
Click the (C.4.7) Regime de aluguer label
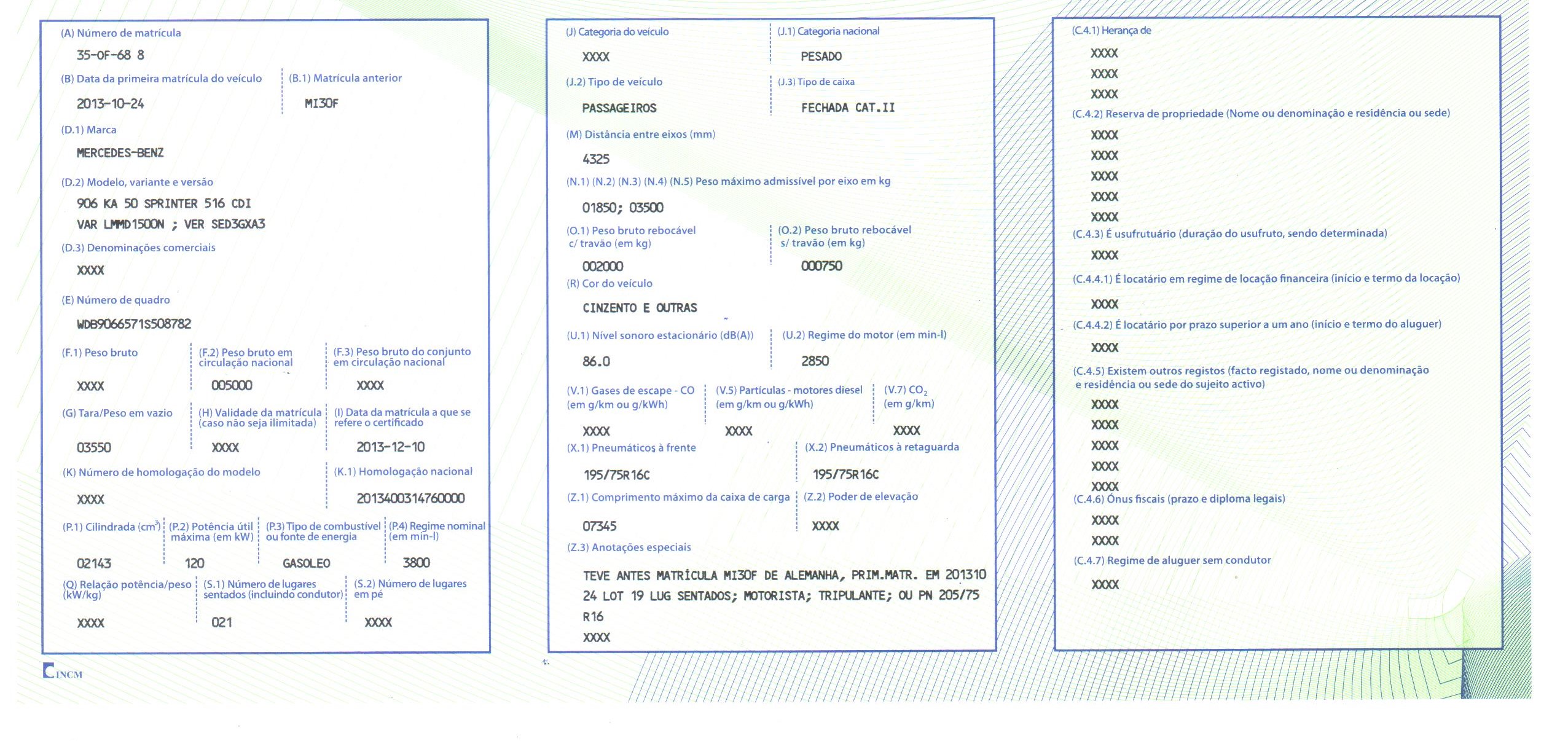pos(1172,560)
